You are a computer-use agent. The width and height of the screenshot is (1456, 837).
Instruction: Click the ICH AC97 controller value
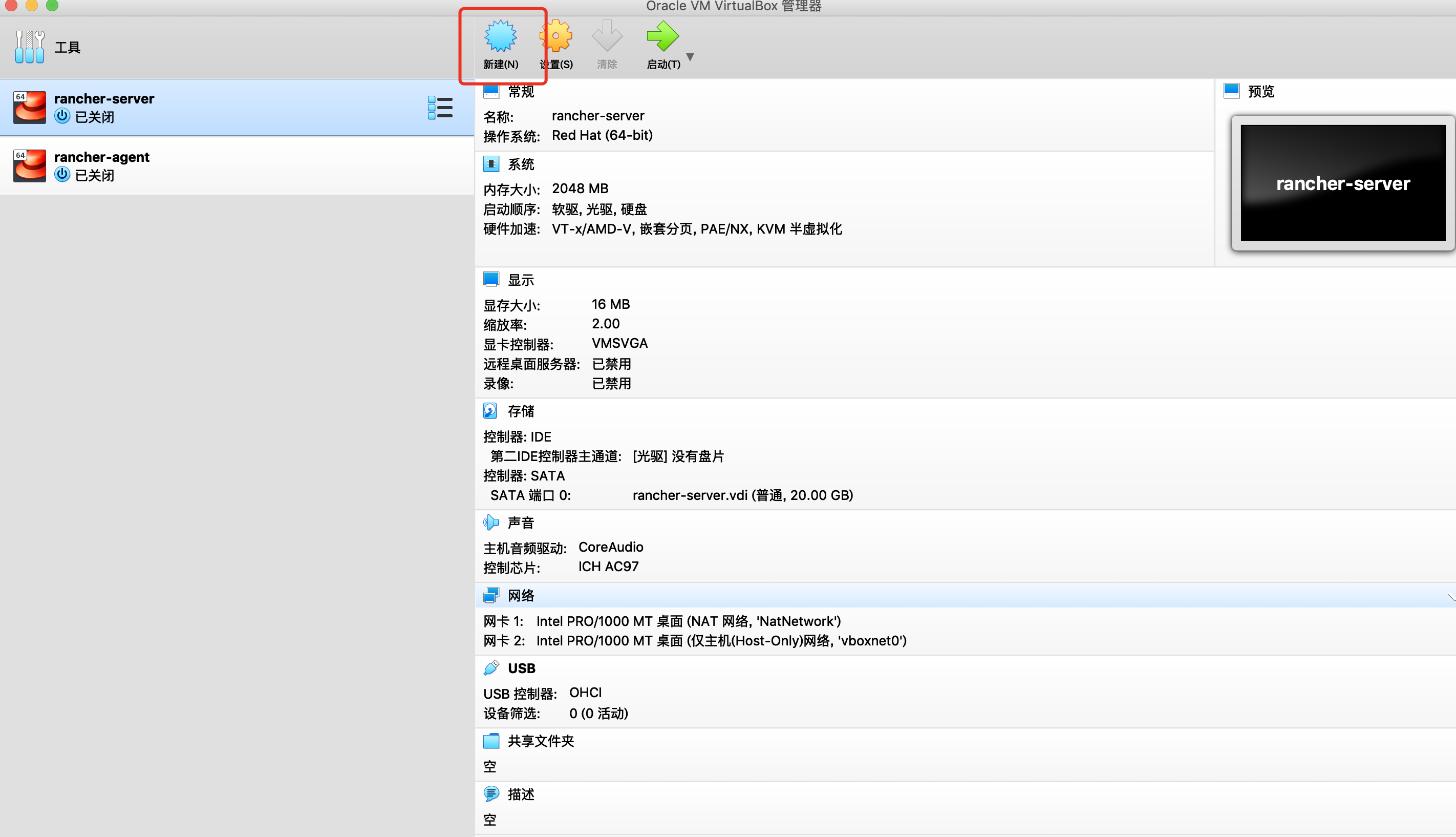608,566
